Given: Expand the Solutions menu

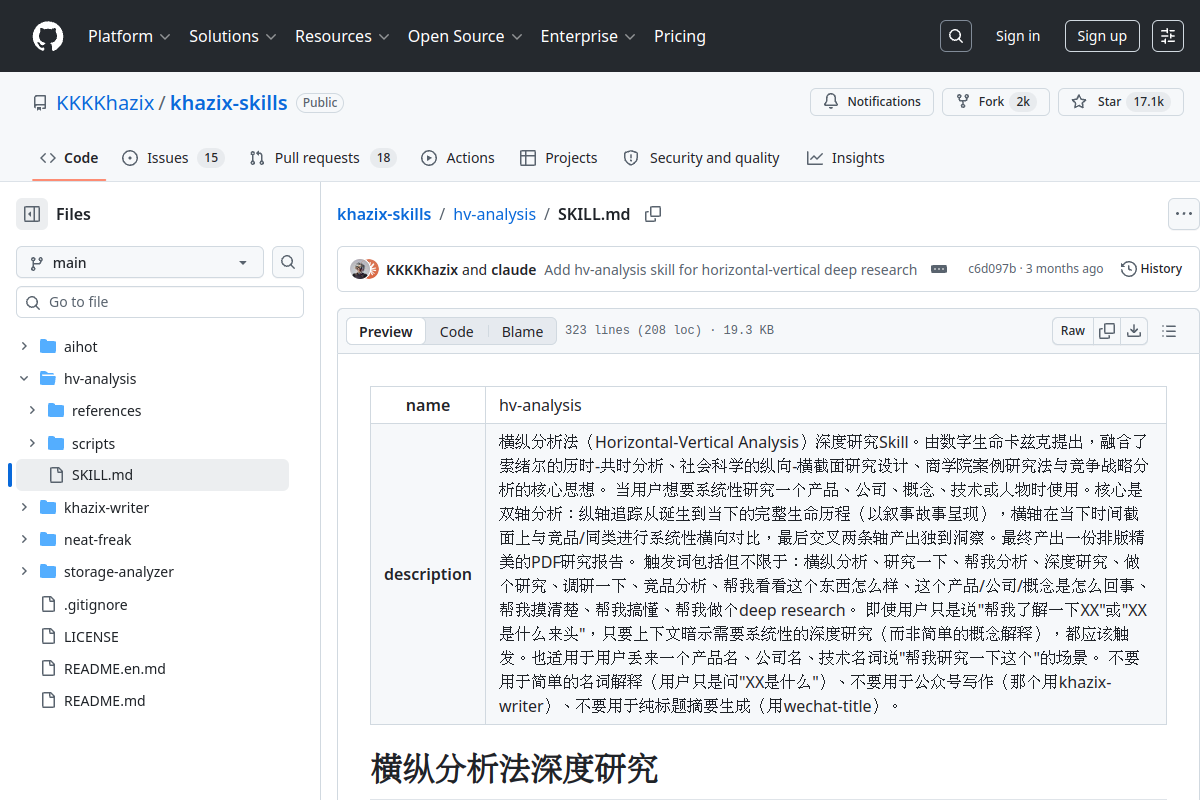Looking at the screenshot, I should point(232,36).
